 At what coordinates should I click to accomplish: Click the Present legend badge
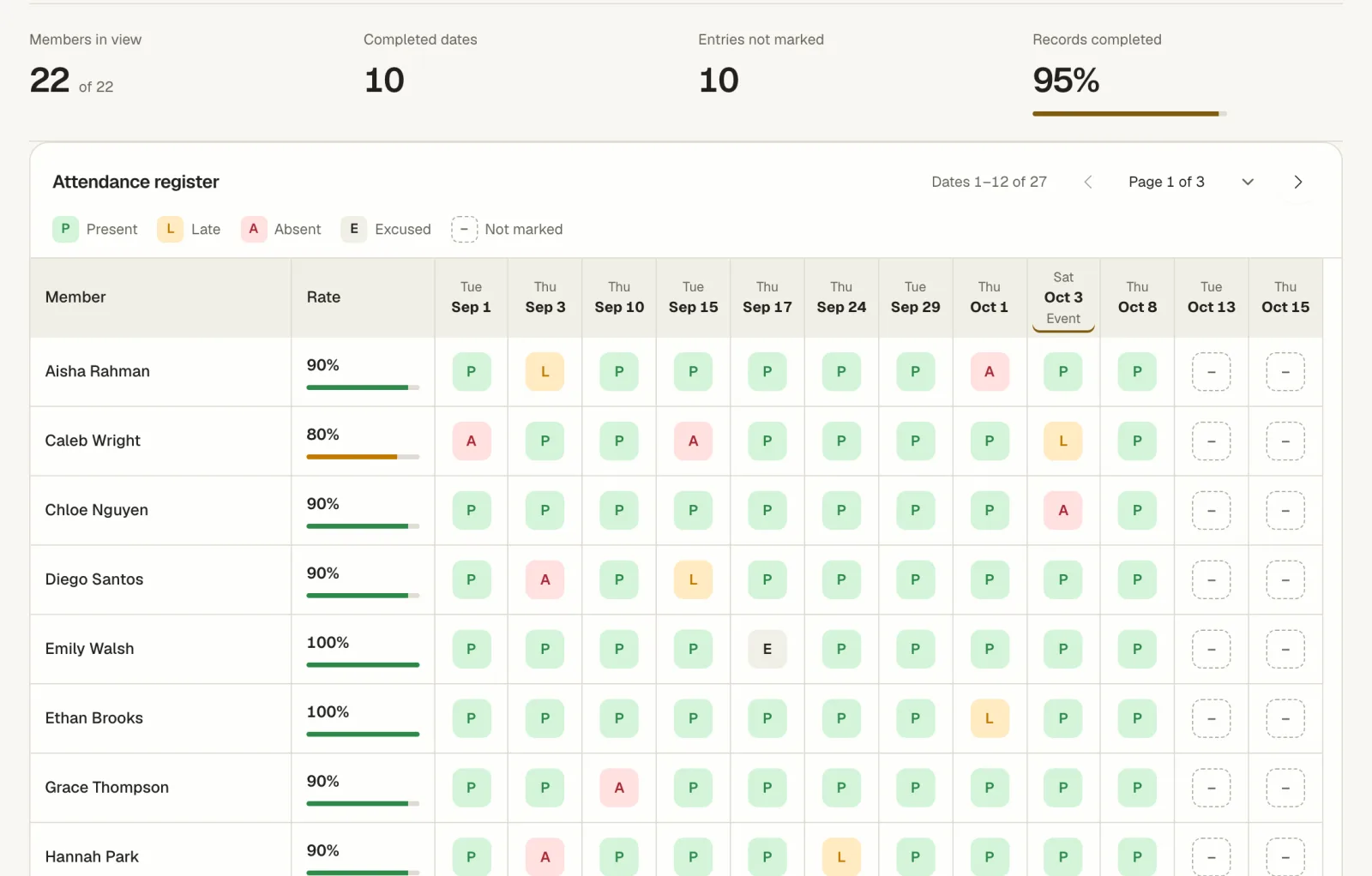(x=65, y=230)
